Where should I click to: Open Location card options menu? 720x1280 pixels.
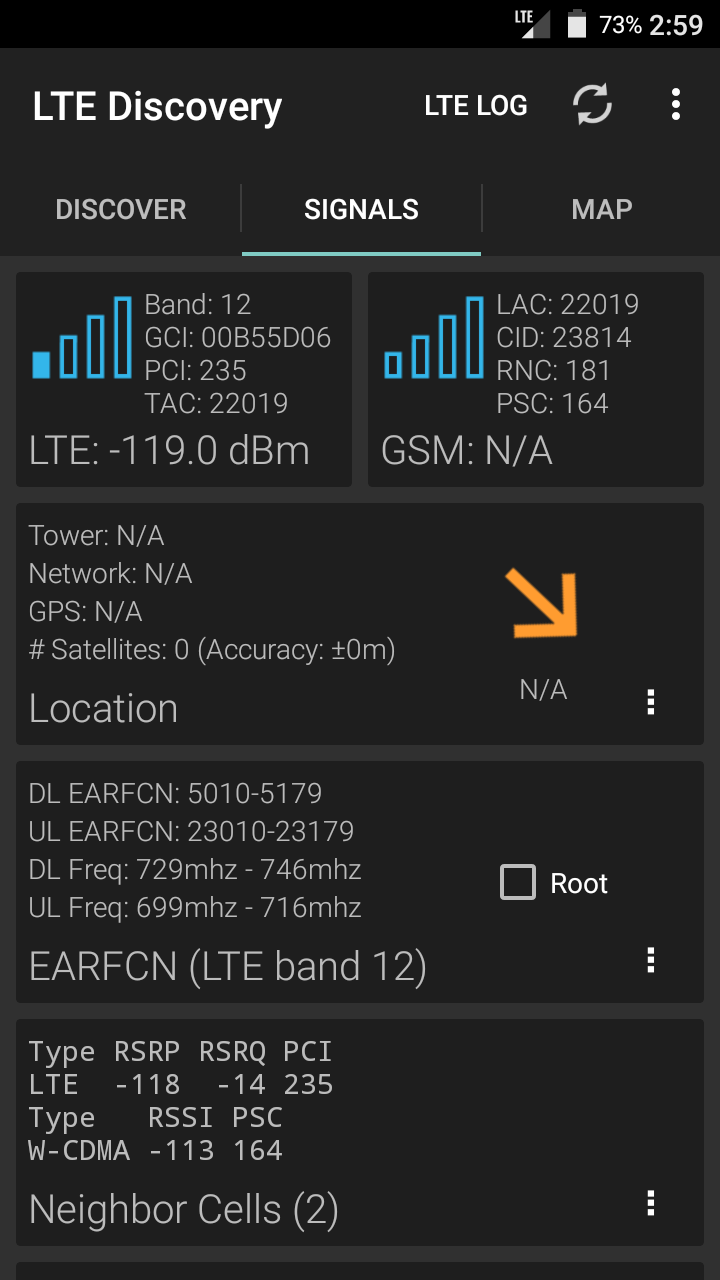651,702
